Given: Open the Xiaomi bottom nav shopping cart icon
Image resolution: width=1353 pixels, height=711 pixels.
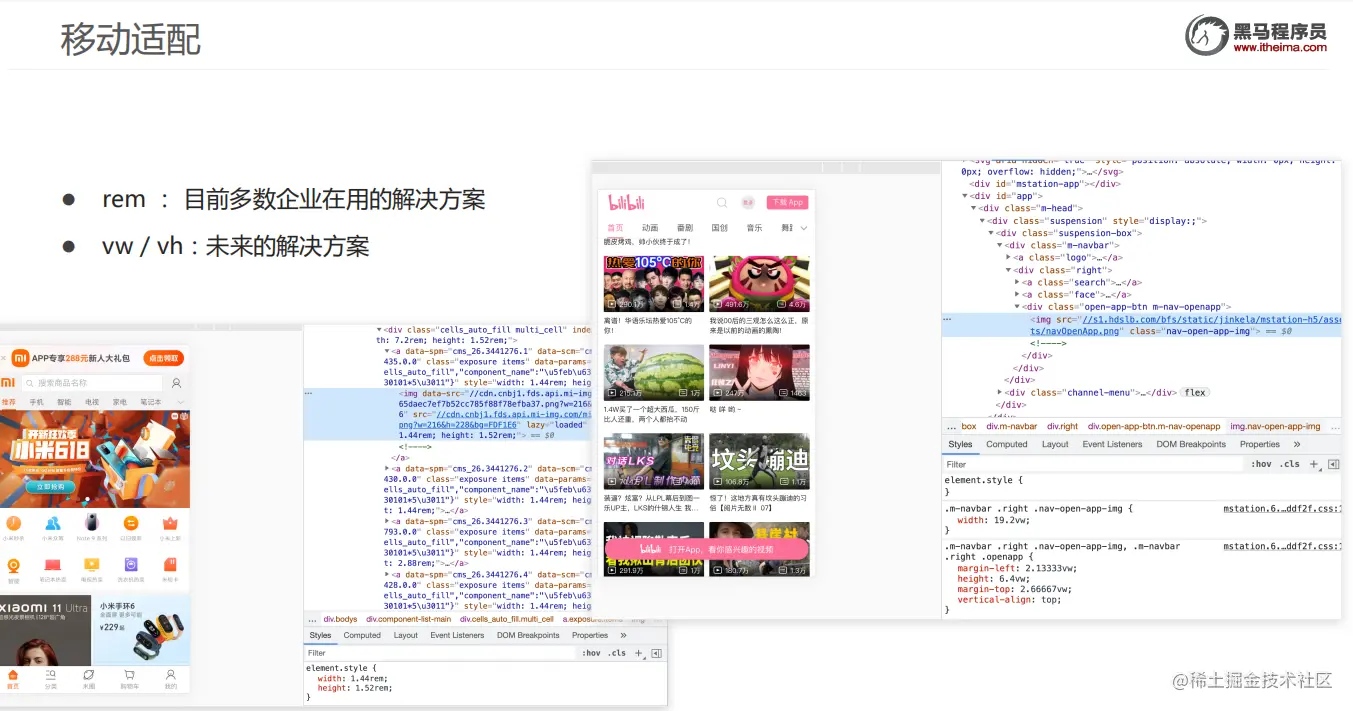Looking at the screenshot, I should click(x=129, y=675).
